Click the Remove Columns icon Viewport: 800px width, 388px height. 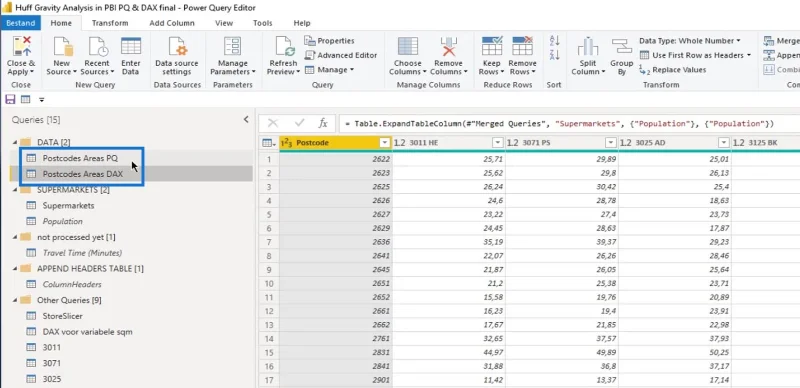(449, 46)
